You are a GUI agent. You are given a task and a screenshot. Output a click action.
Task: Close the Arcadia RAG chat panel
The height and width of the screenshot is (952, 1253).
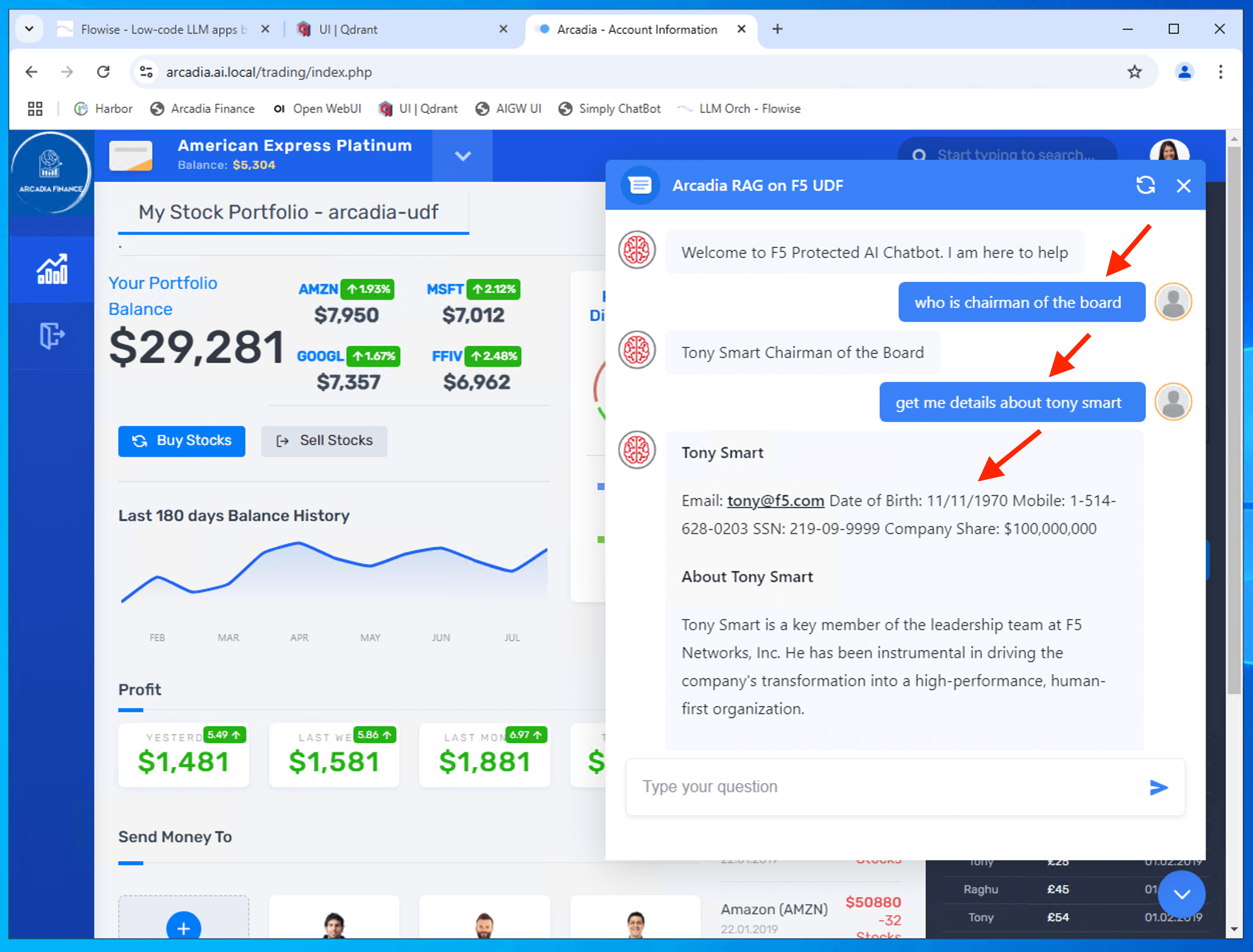coord(1183,186)
